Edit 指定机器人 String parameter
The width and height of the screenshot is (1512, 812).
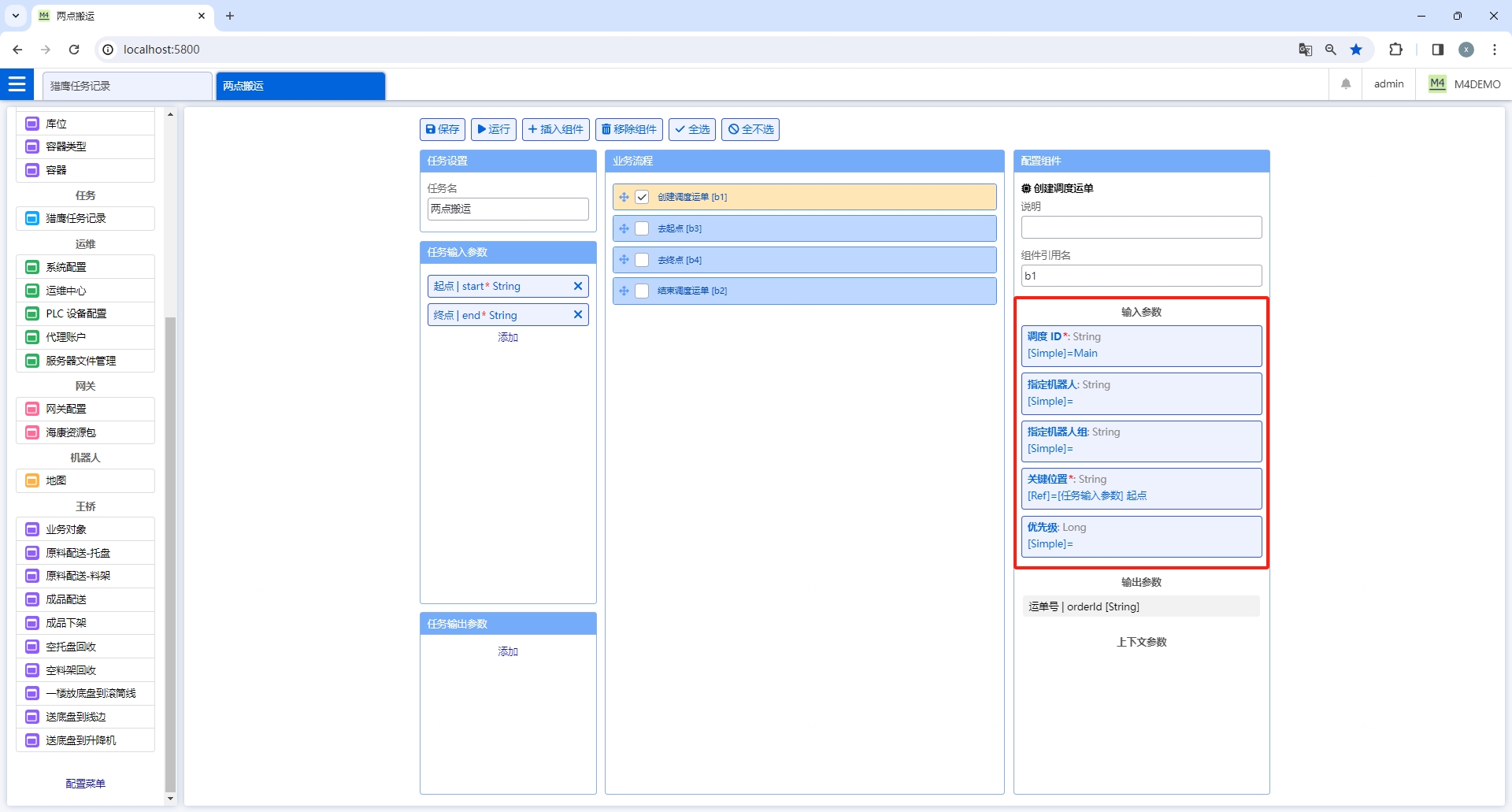[x=1141, y=394]
